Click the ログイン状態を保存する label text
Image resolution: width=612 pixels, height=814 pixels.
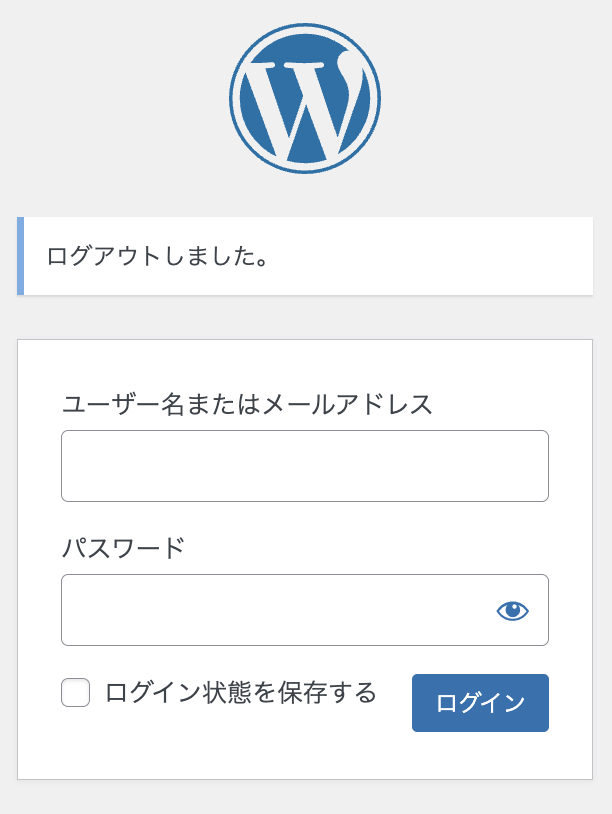tap(240, 692)
